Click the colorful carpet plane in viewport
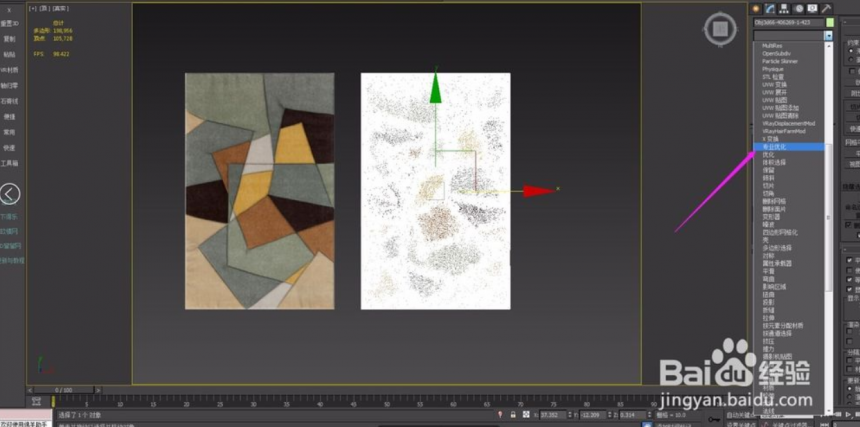 point(259,191)
